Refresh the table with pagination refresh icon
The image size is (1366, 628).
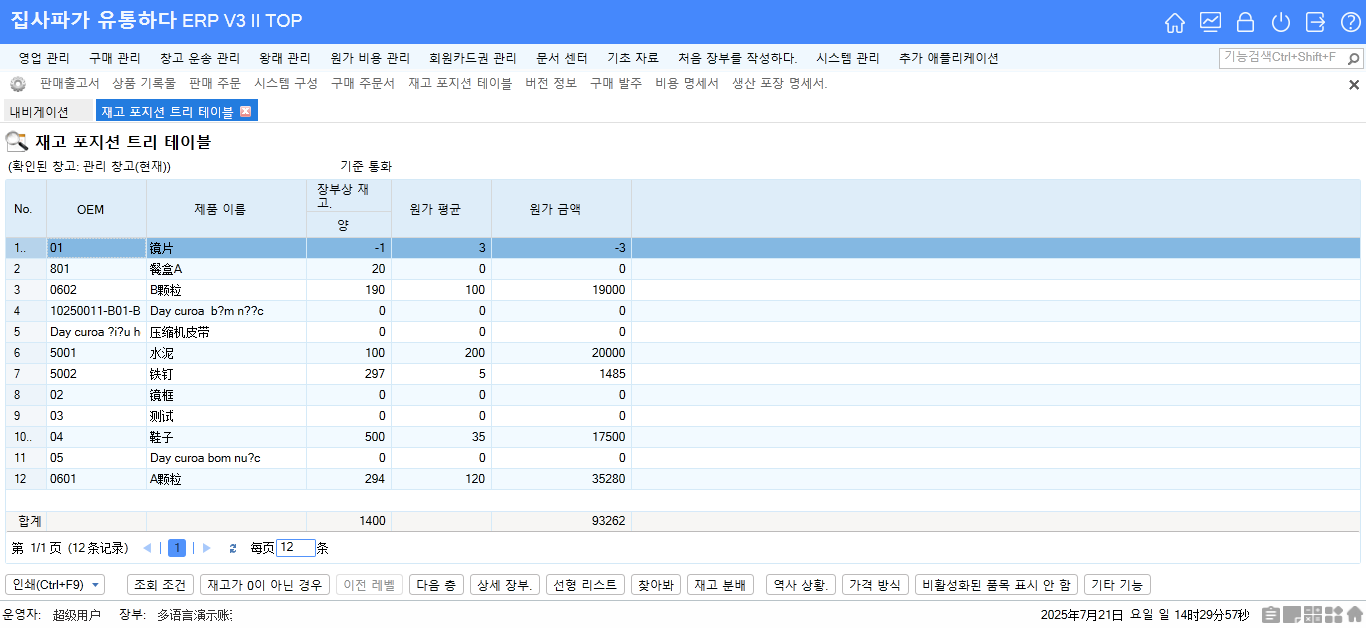tap(233, 548)
